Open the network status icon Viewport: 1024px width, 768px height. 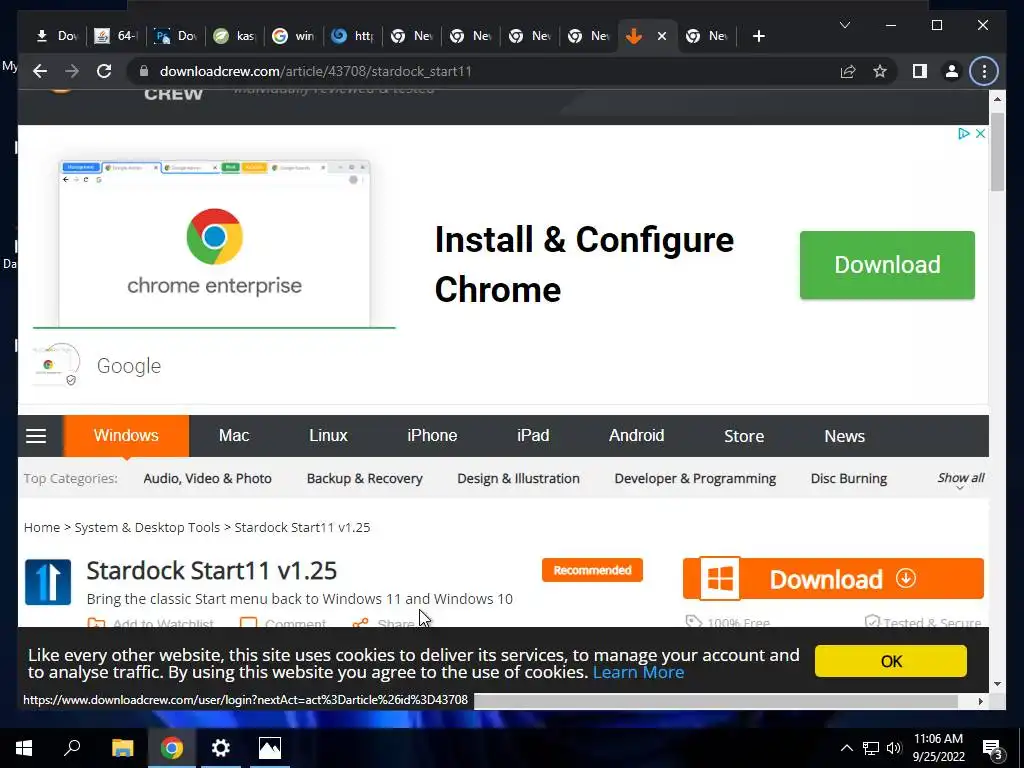coord(871,748)
